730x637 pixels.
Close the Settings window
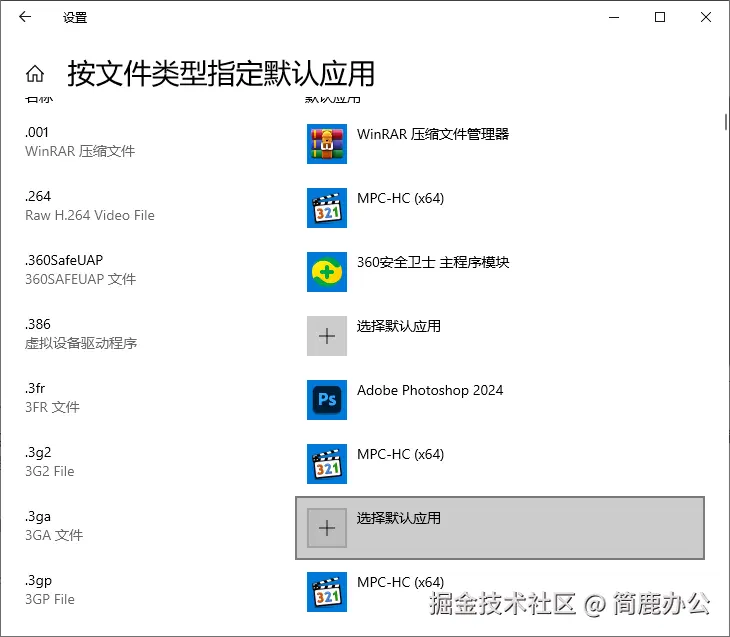(x=706, y=17)
